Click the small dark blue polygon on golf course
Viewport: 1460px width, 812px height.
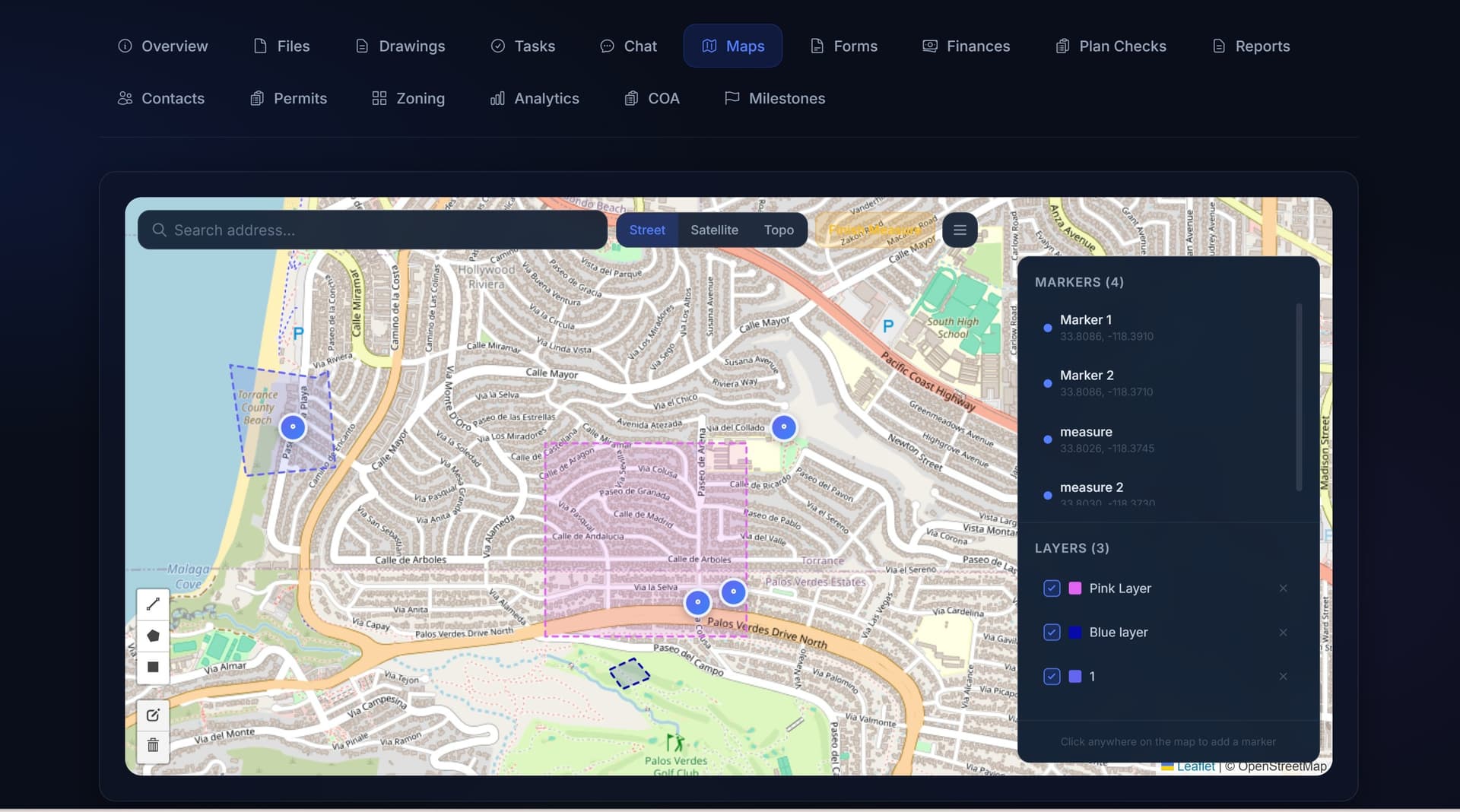coord(629,674)
